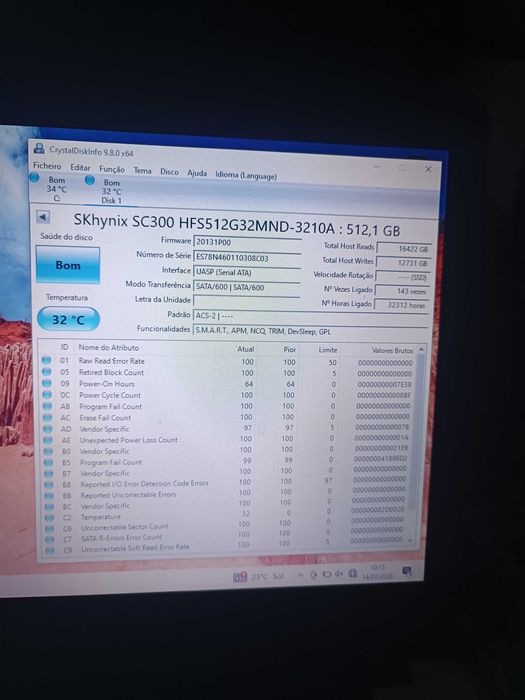Viewport: 525px width, 700px height.
Task: Select the Raw Read Error Rate row text
Action: coord(112,361)
